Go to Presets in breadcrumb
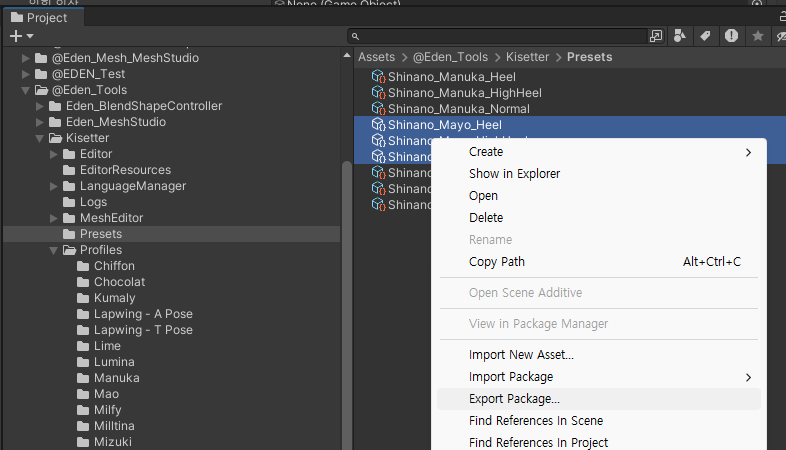786x450 pixels. (590, 57)
